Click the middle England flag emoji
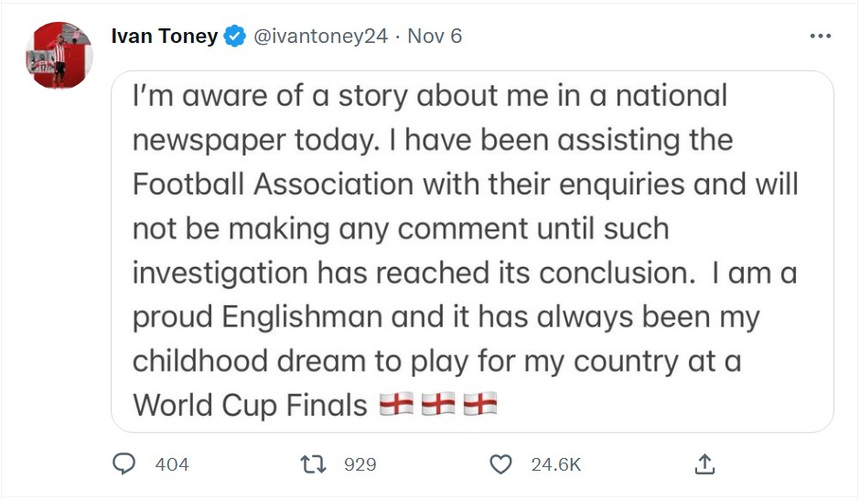The height and width of the screenshot is (500, 860). [x=438, y=404]
